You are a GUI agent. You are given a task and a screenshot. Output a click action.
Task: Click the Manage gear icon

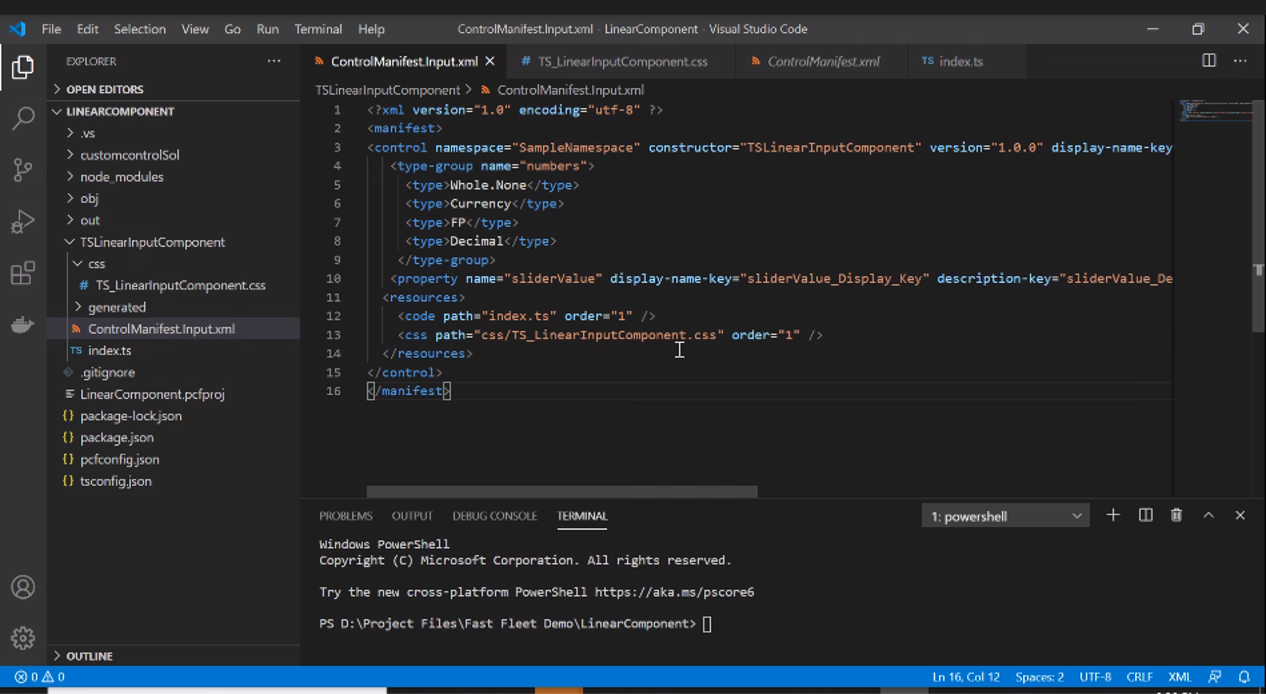pyautogui.click(x=23, y=637)
